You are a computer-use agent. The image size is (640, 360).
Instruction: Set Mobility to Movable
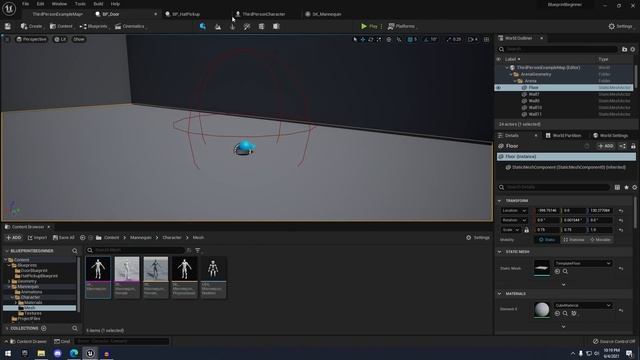point(600,240)
